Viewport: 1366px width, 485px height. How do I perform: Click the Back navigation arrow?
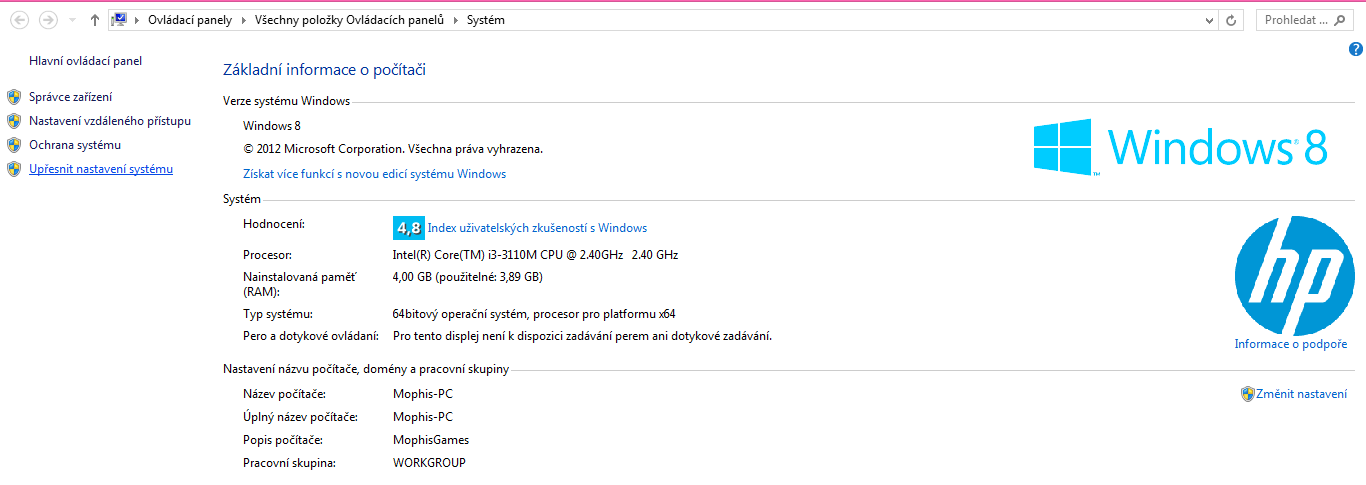(20, 20)
